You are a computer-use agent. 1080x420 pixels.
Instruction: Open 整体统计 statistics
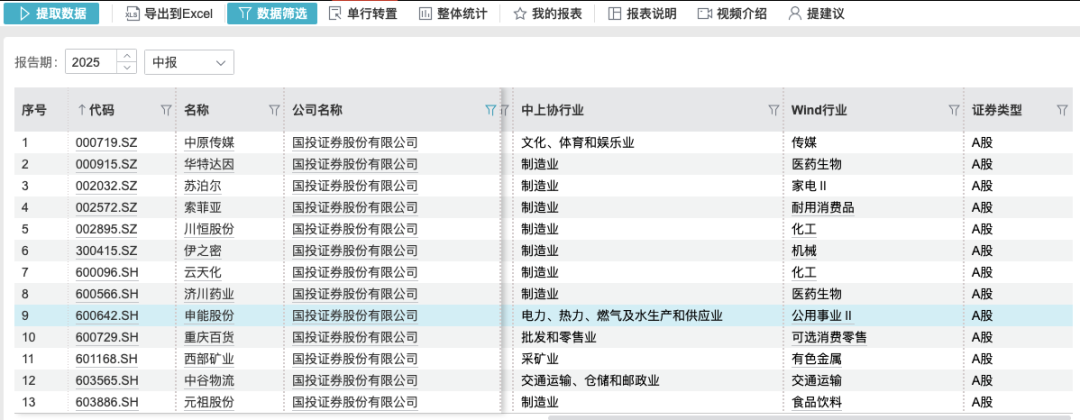pos(425,14)
